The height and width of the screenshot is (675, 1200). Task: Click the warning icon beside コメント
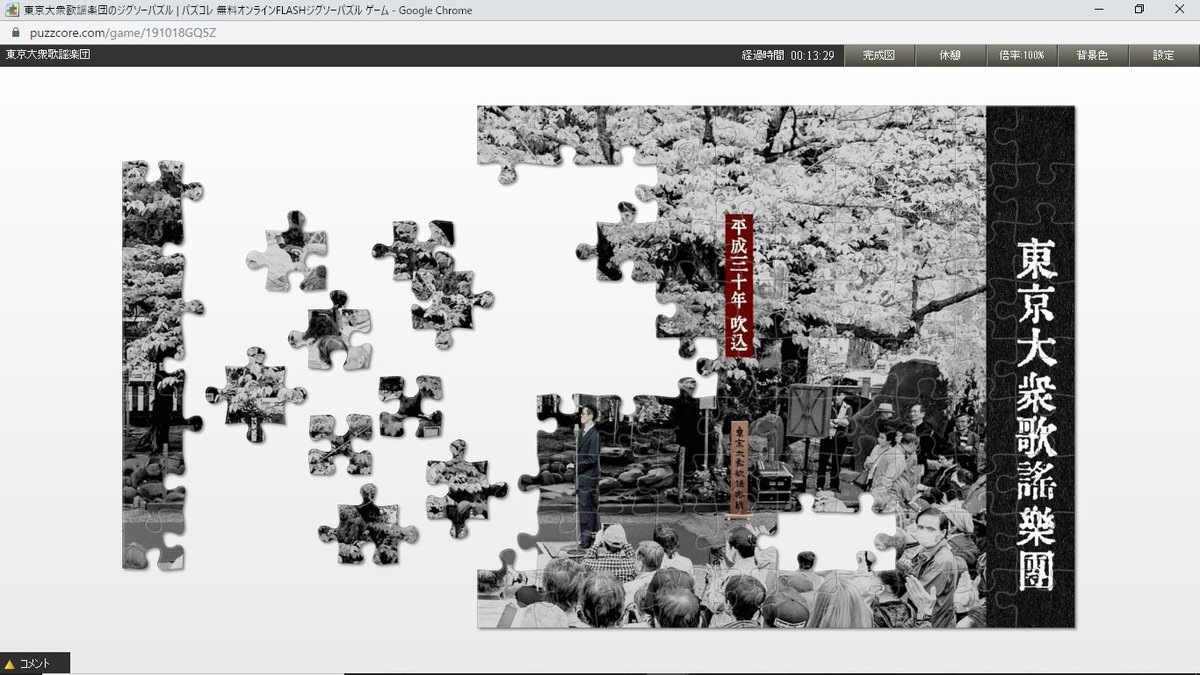coord(10,664)
